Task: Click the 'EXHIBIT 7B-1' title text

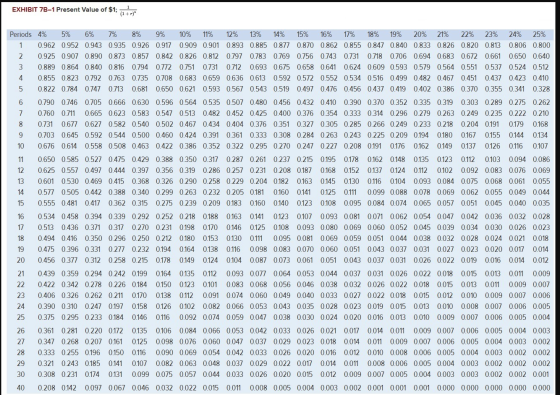Action: click(x=34, y=10)
